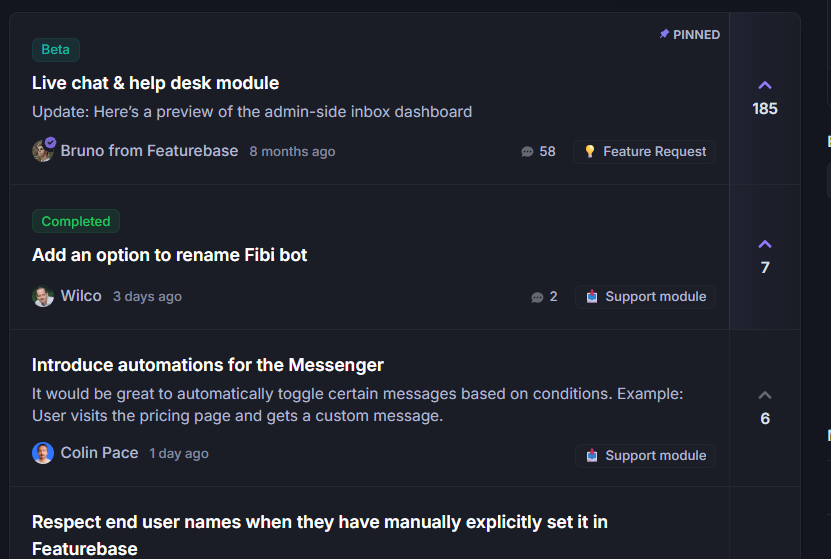This screenshot has height=559, width=831.
Task: Click the pin icon beside PINNED
Action: tap(664, 34)
